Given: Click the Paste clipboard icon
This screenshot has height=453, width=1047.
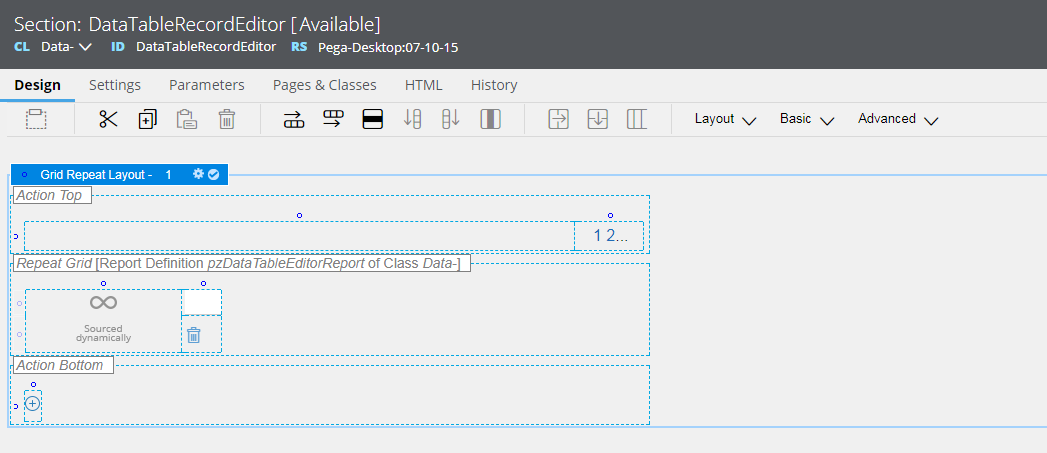Looking at the screenshot, I should coord(186,120).
